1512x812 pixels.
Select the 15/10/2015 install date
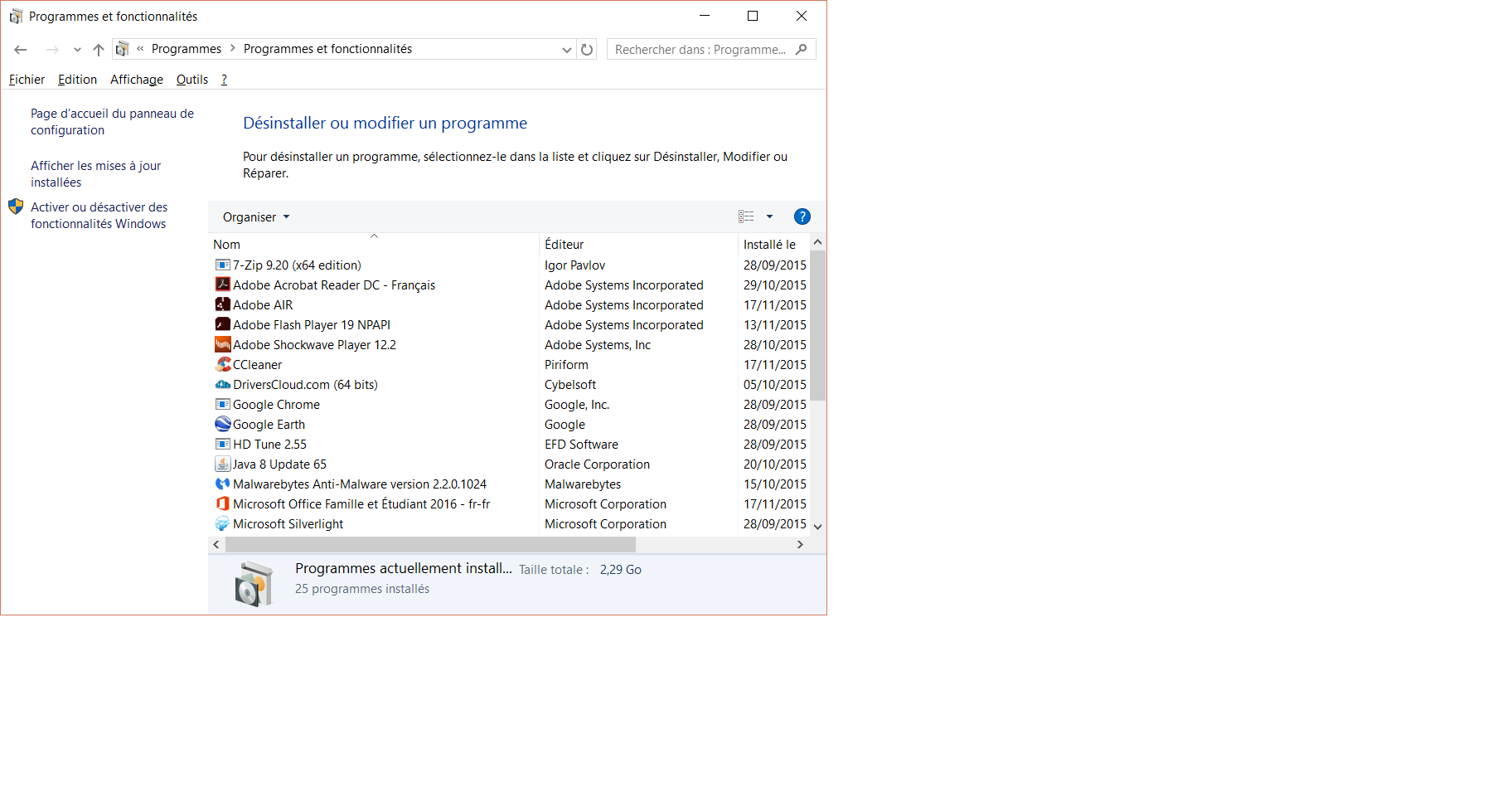[x=774, y=484]
